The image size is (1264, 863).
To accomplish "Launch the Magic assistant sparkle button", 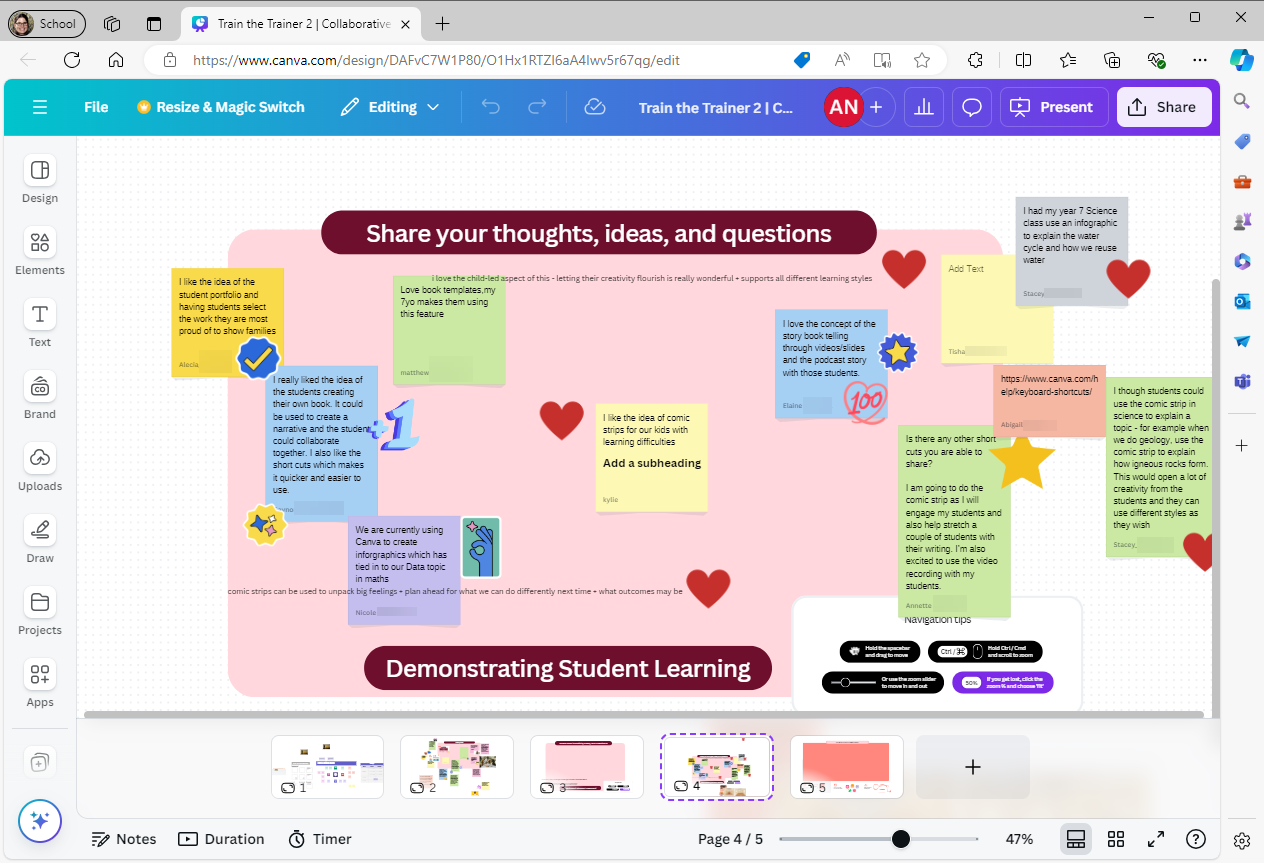I will coord(40,821).
